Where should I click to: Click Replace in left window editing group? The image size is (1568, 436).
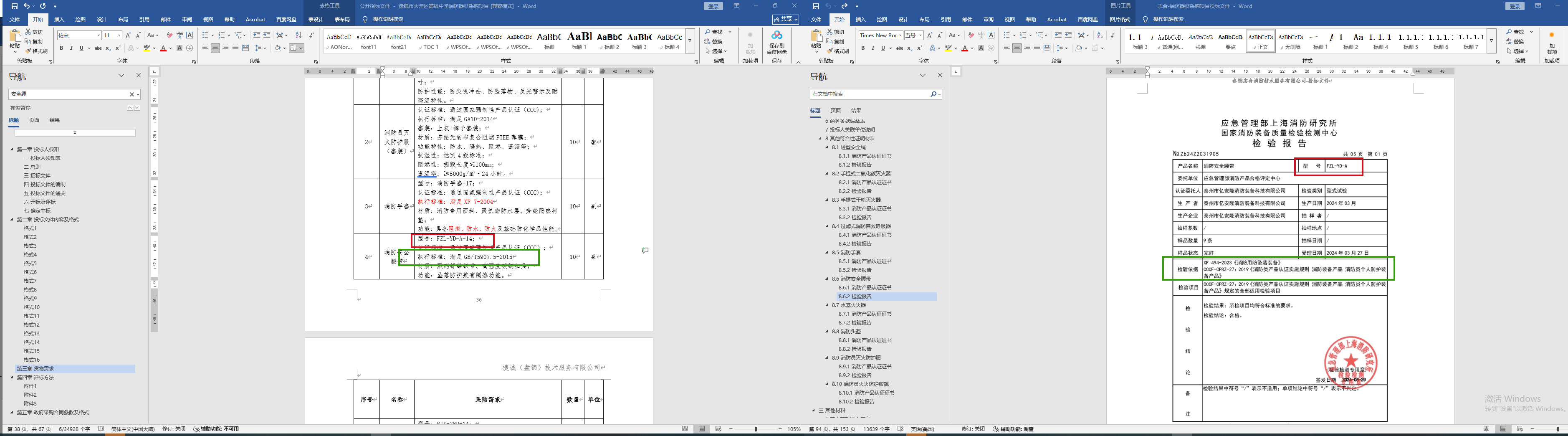coord(713,41)
